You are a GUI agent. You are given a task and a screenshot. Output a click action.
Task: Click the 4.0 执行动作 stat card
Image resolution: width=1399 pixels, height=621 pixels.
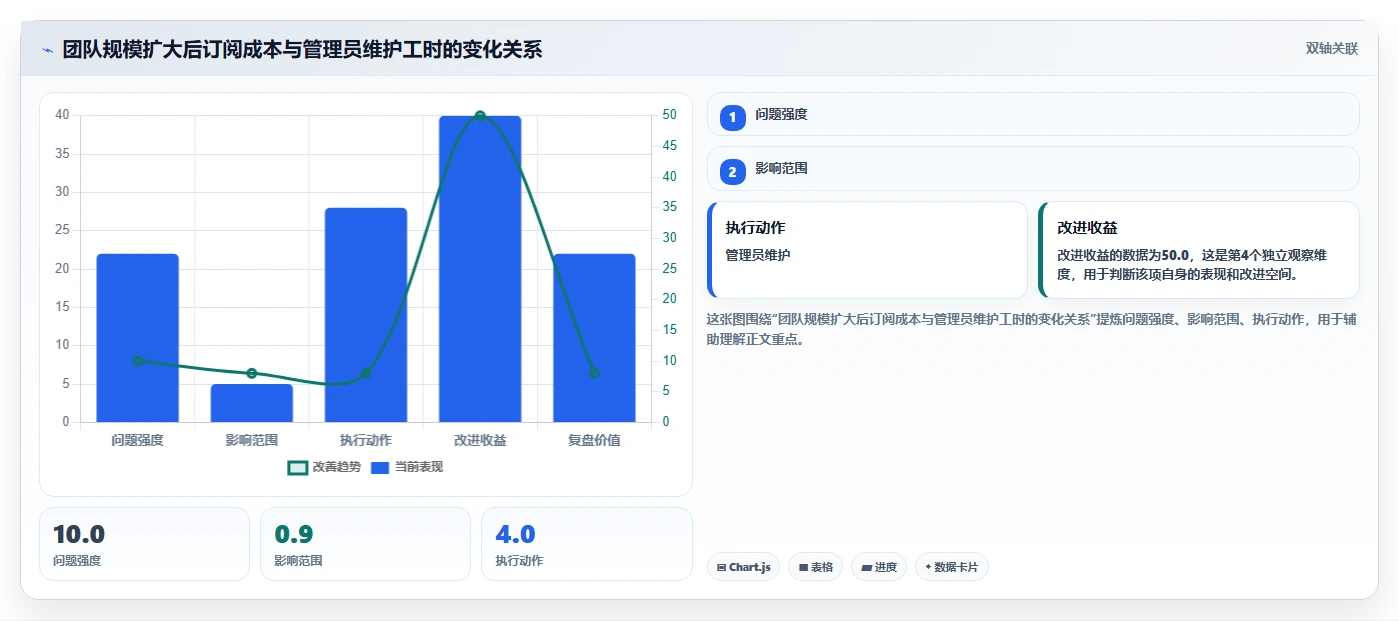coord(587,544)
